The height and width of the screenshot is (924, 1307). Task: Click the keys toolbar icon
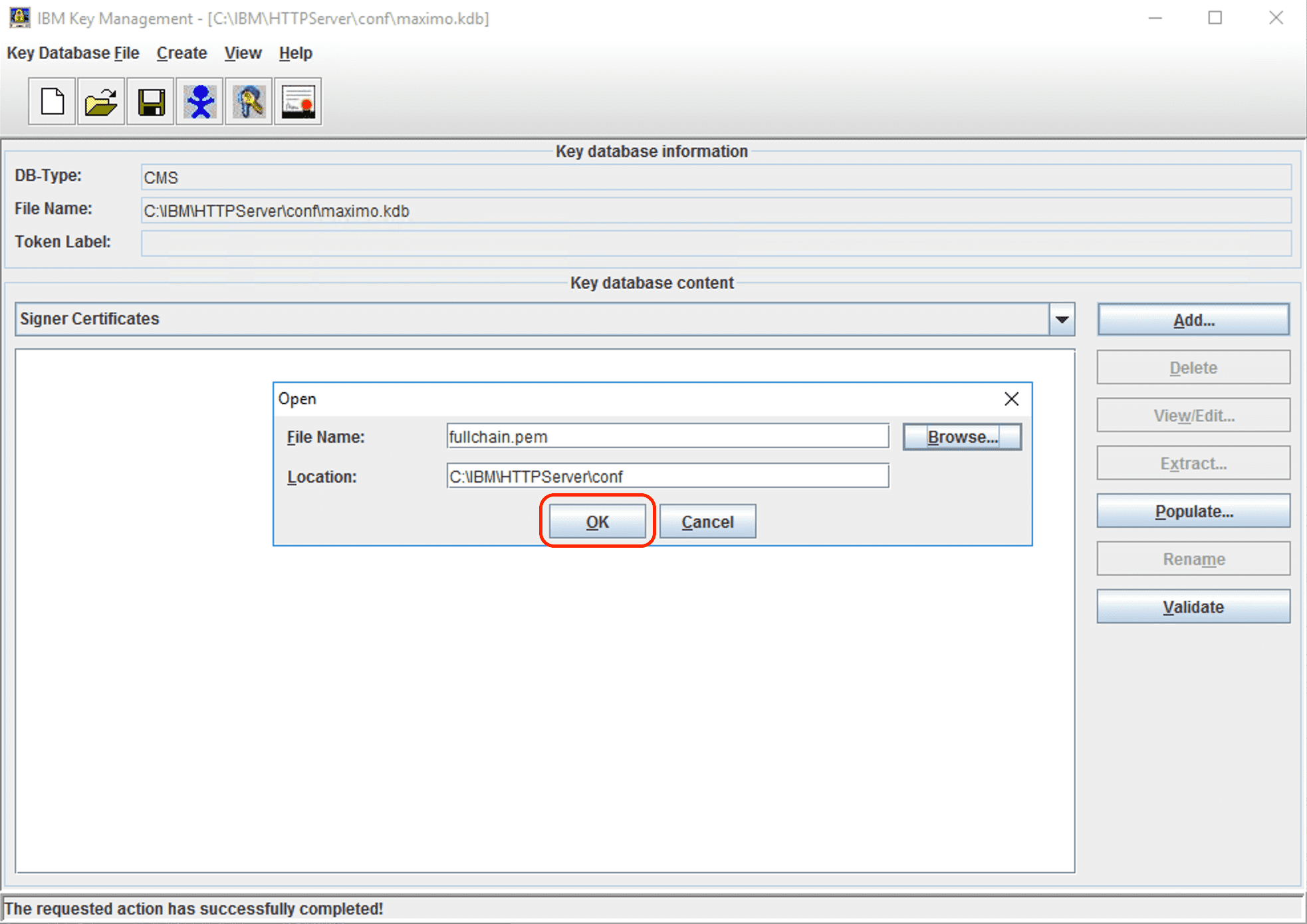coord(249,102)
